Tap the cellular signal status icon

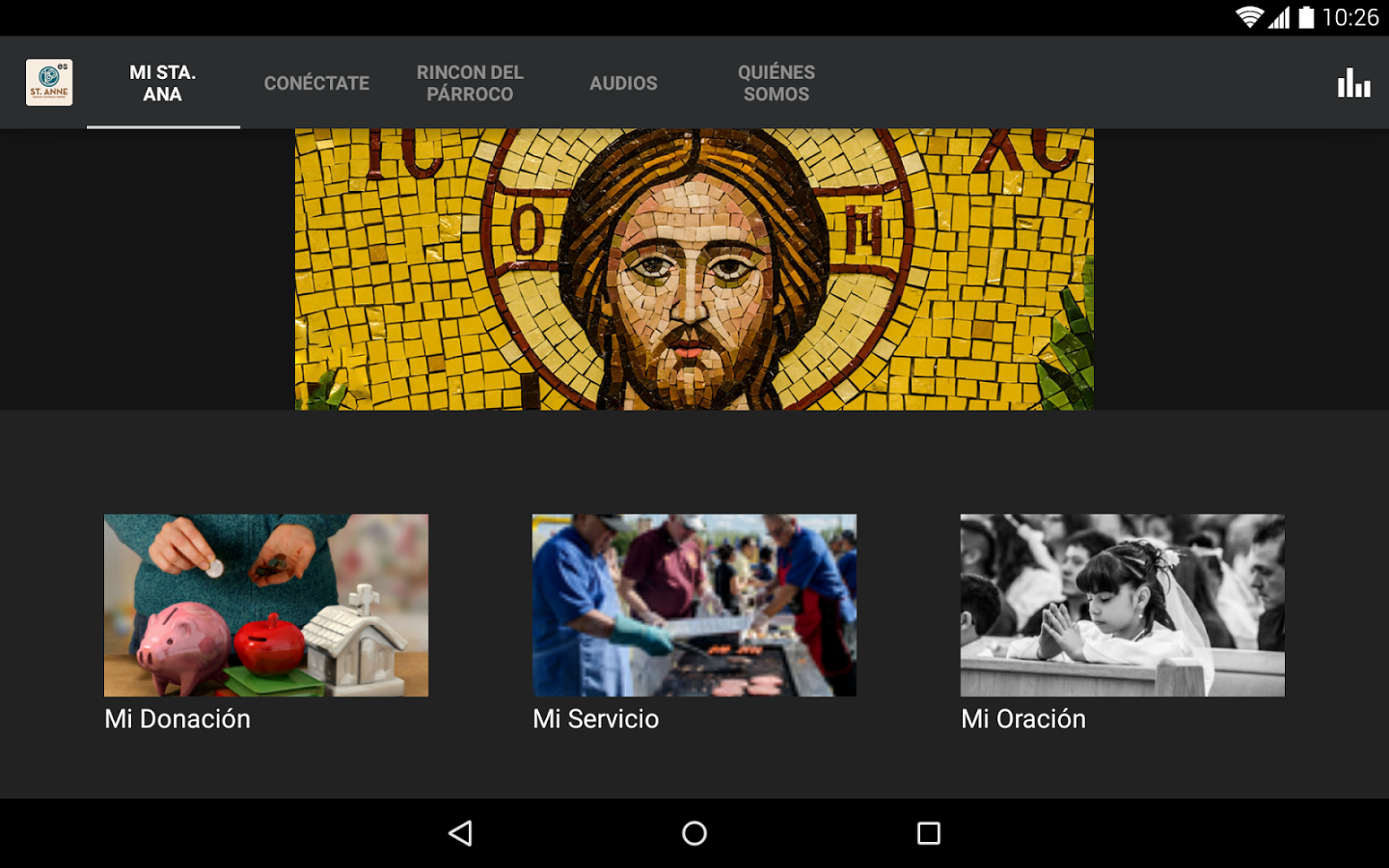1279,17
